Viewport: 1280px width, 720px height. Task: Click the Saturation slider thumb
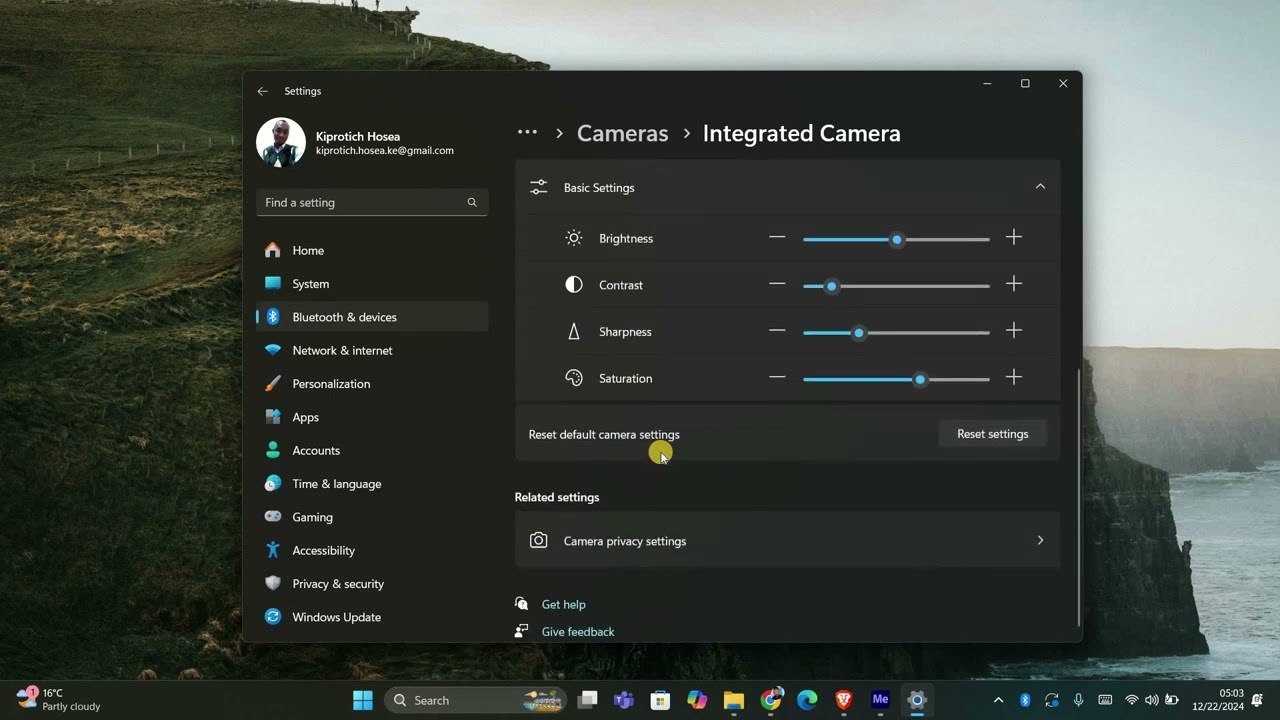click(920, 379)
